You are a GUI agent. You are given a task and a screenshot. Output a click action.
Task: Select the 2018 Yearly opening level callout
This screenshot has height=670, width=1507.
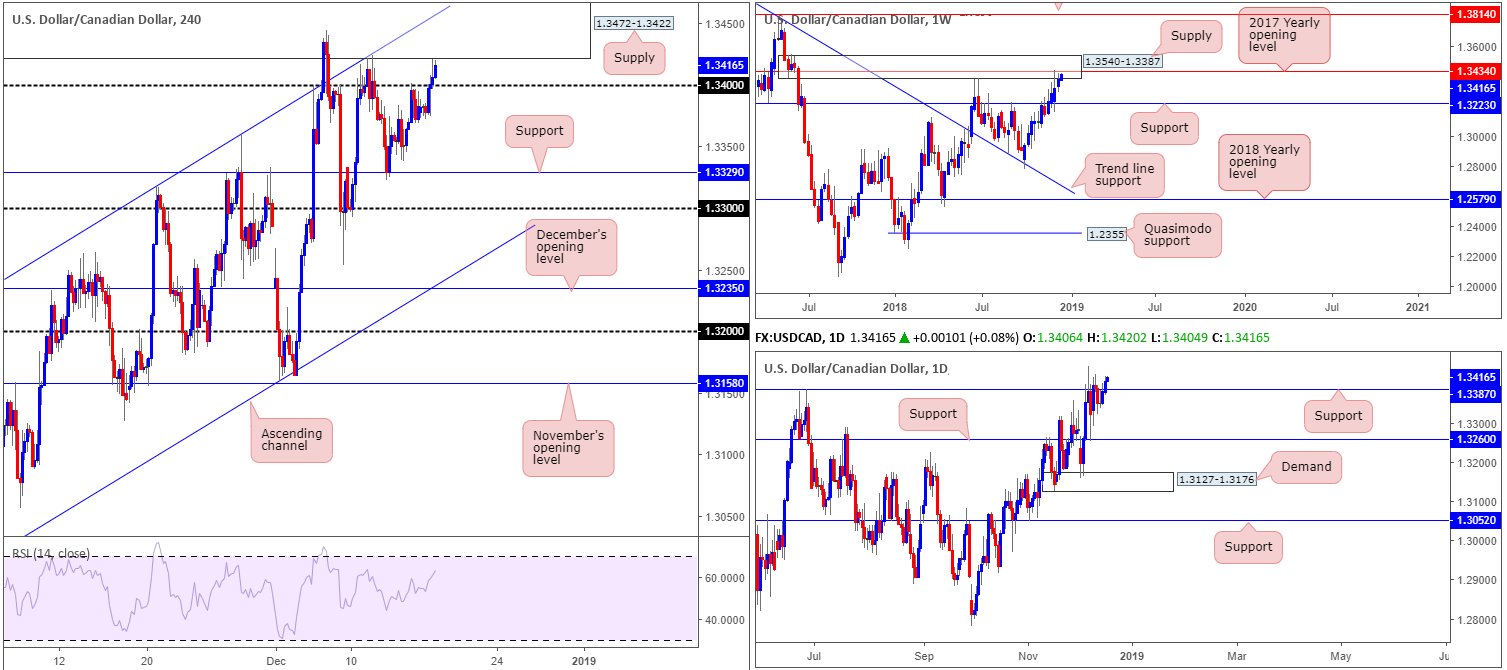pyautogui.click(x=1264, y=162)
